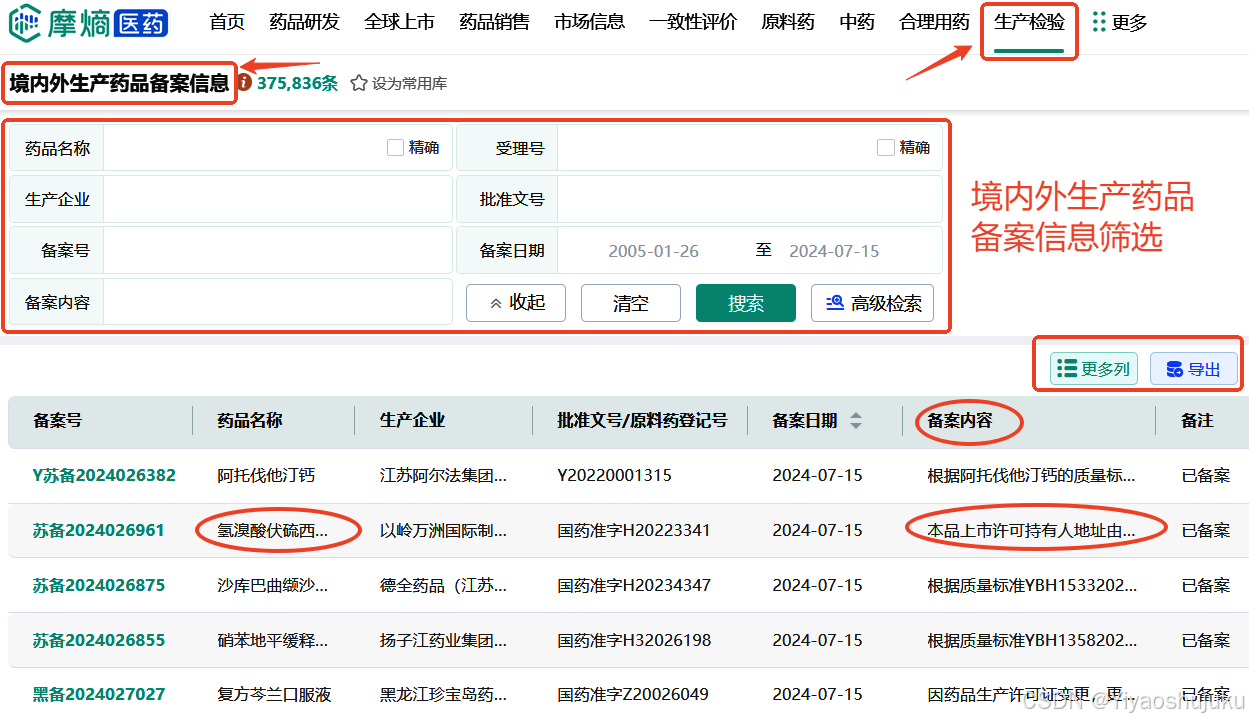Image resolution: width=1249 pixels, height=720 pixels.
Task: Click the 江苏阿尔法集团... cell
Action: pyautogui.click(x=443, y=475)
